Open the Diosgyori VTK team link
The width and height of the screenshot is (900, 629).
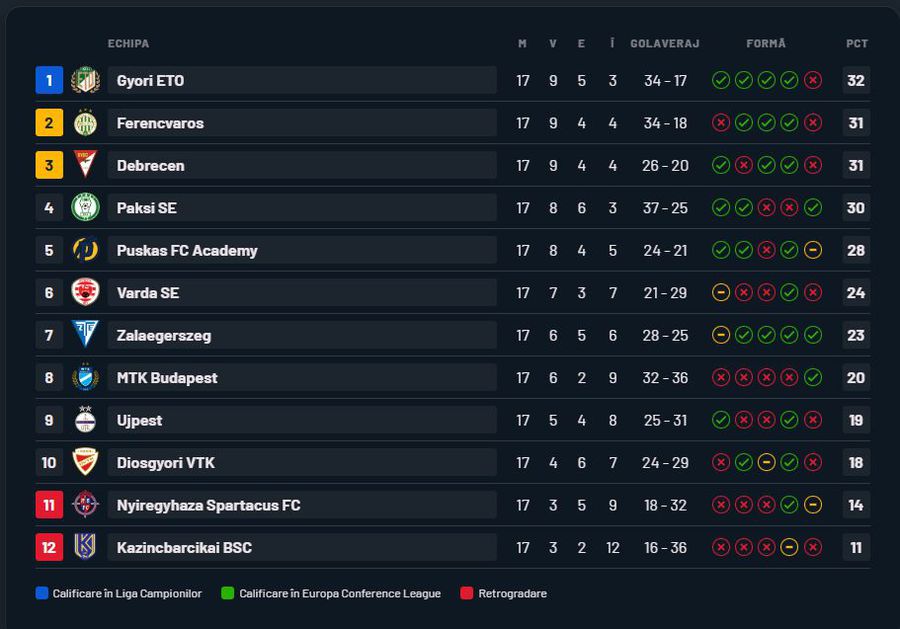pyautogui.click(x=165, y=463)
